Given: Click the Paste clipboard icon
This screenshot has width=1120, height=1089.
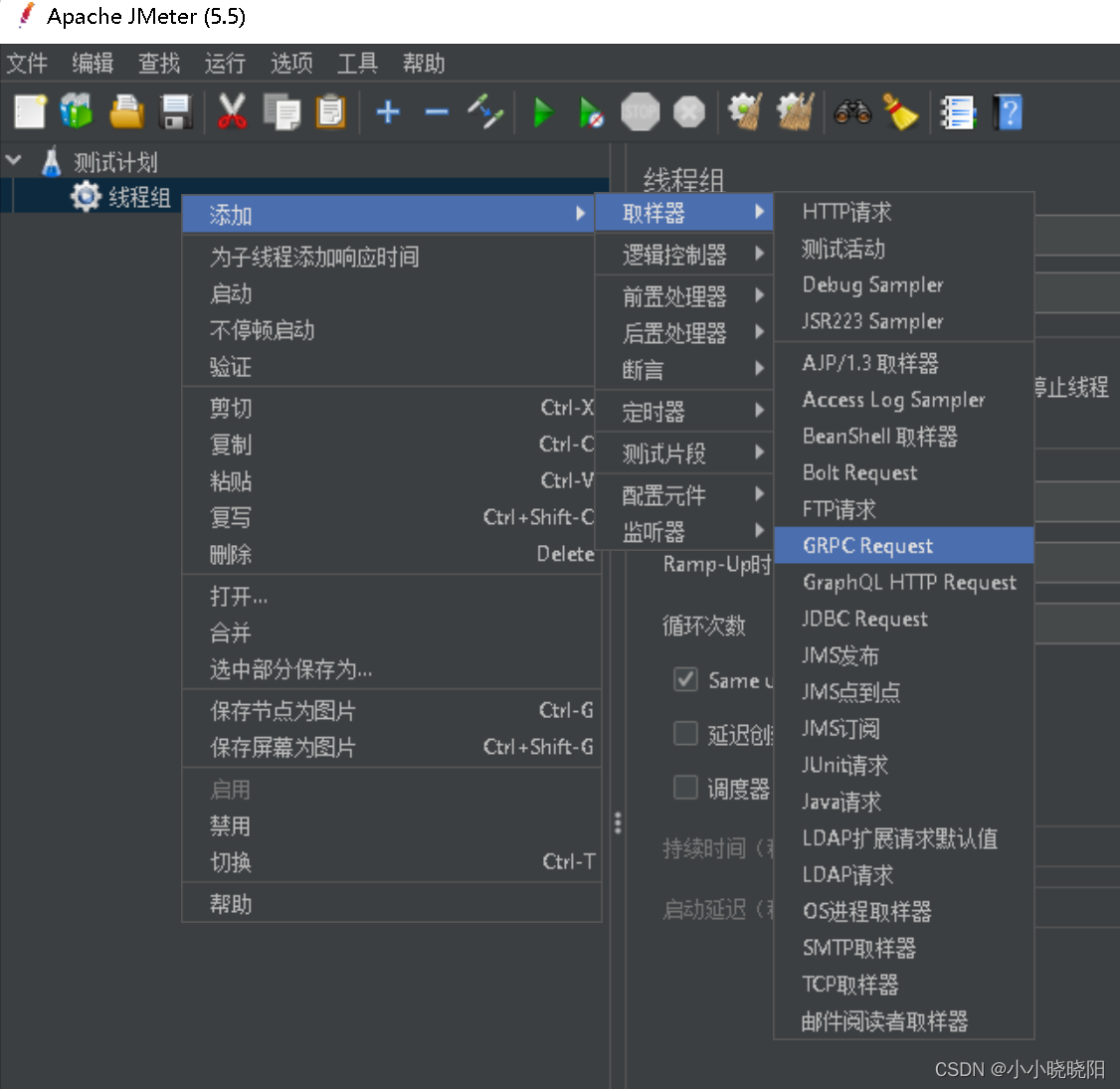Looking at the screenshot, I should (330, 112).
